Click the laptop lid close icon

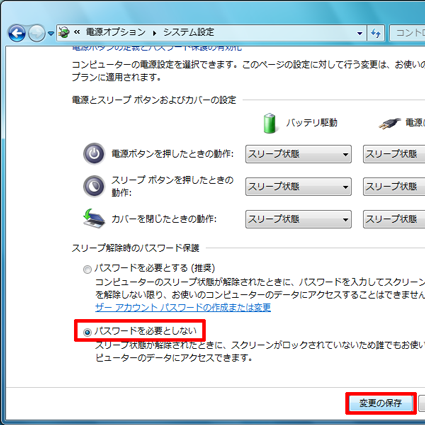click(x=94, y=218)
